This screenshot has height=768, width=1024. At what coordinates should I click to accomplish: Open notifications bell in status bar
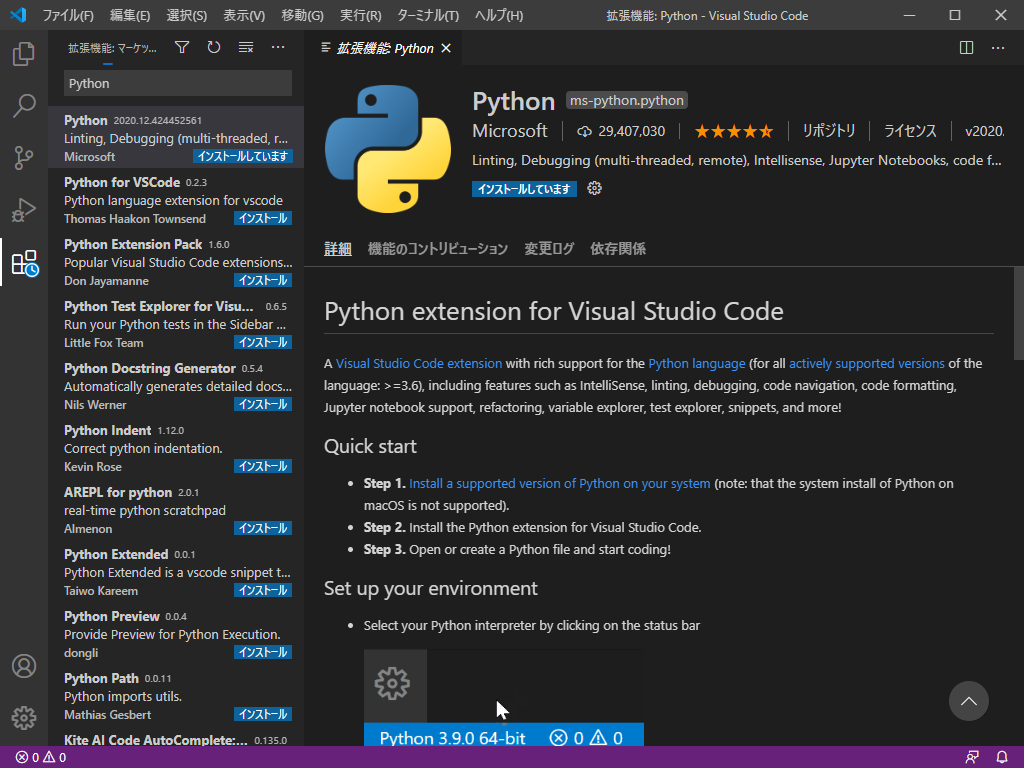(x=1002, y=758)
